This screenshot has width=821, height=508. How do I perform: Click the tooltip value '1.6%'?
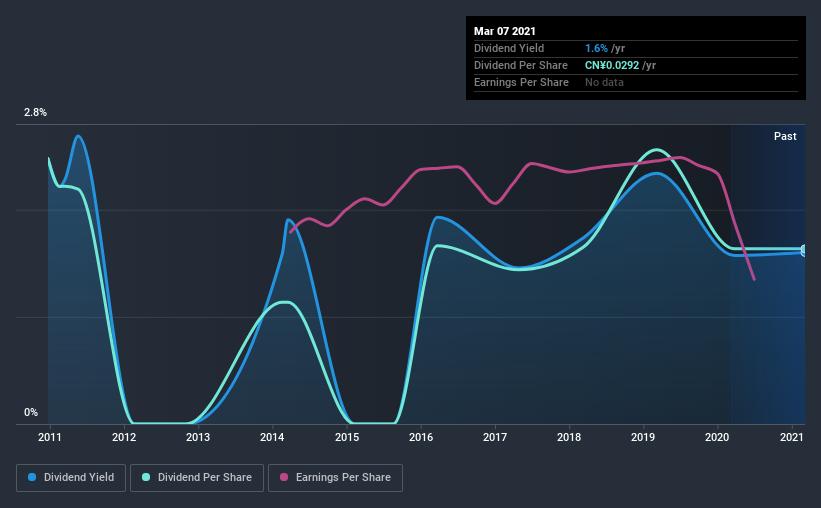pos(596,48)
